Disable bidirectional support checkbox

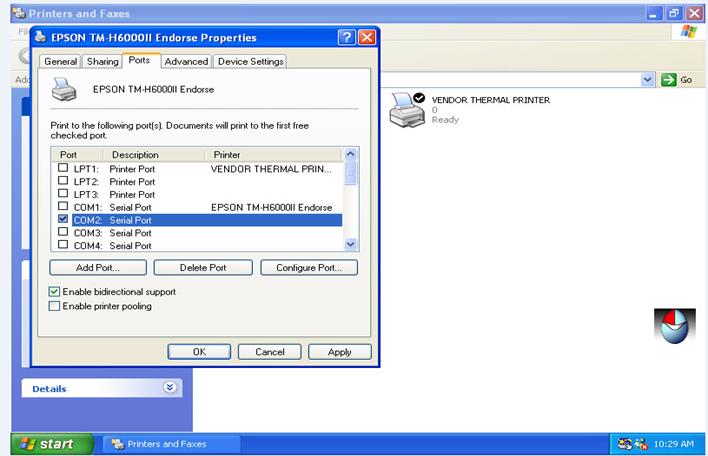[54, 292]
